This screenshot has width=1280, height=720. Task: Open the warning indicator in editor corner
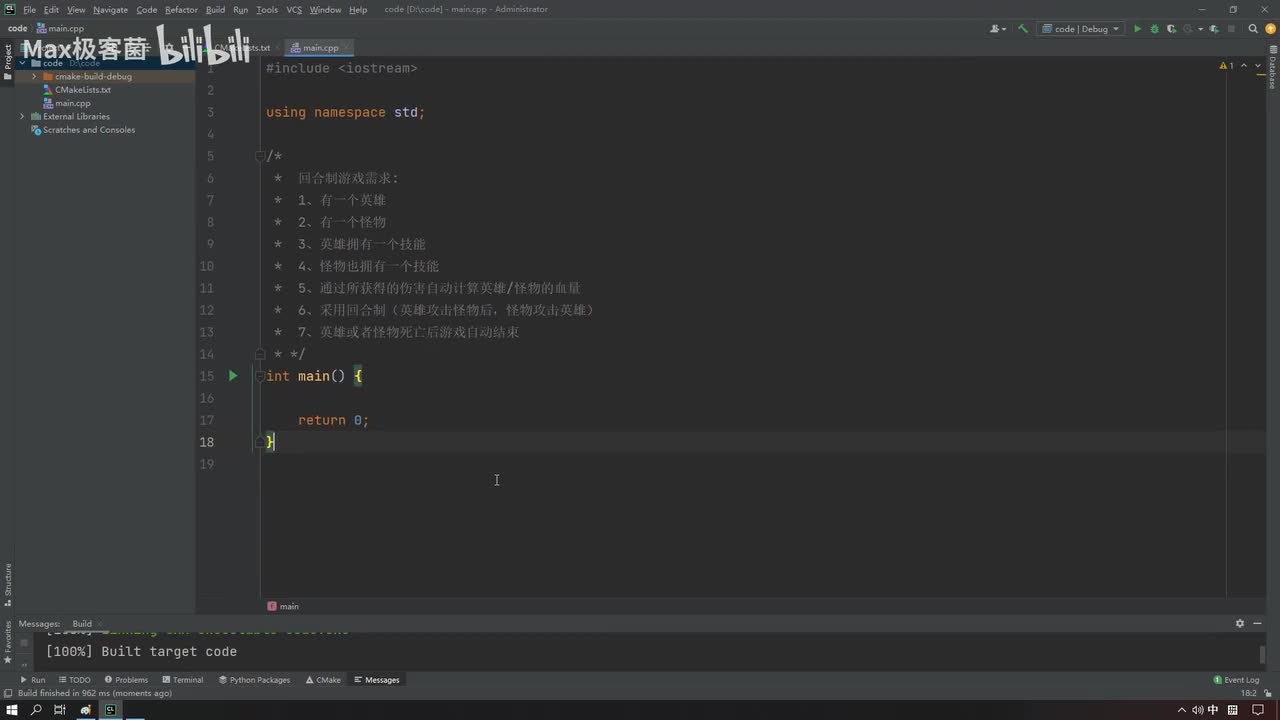[1227, 66]
